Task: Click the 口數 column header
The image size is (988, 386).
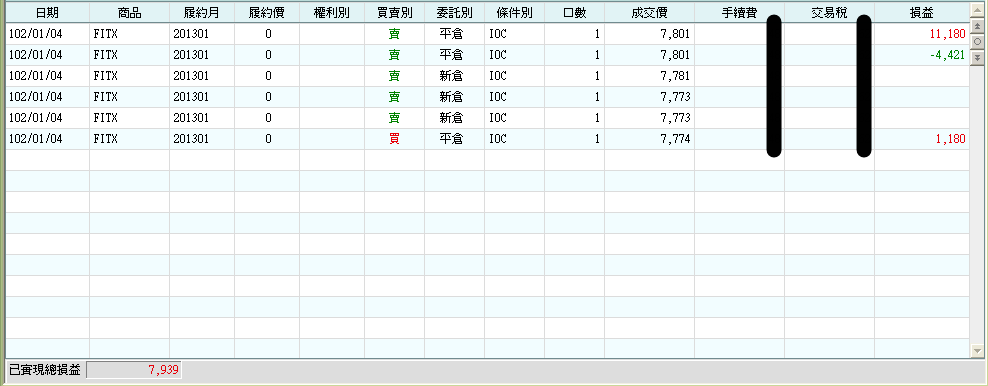Action: 575,13
